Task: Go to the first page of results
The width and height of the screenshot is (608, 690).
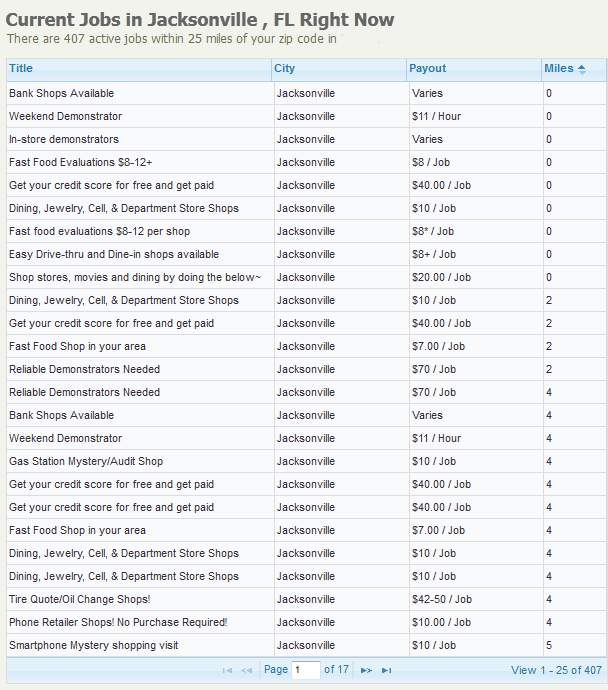Action: (227, 670)
